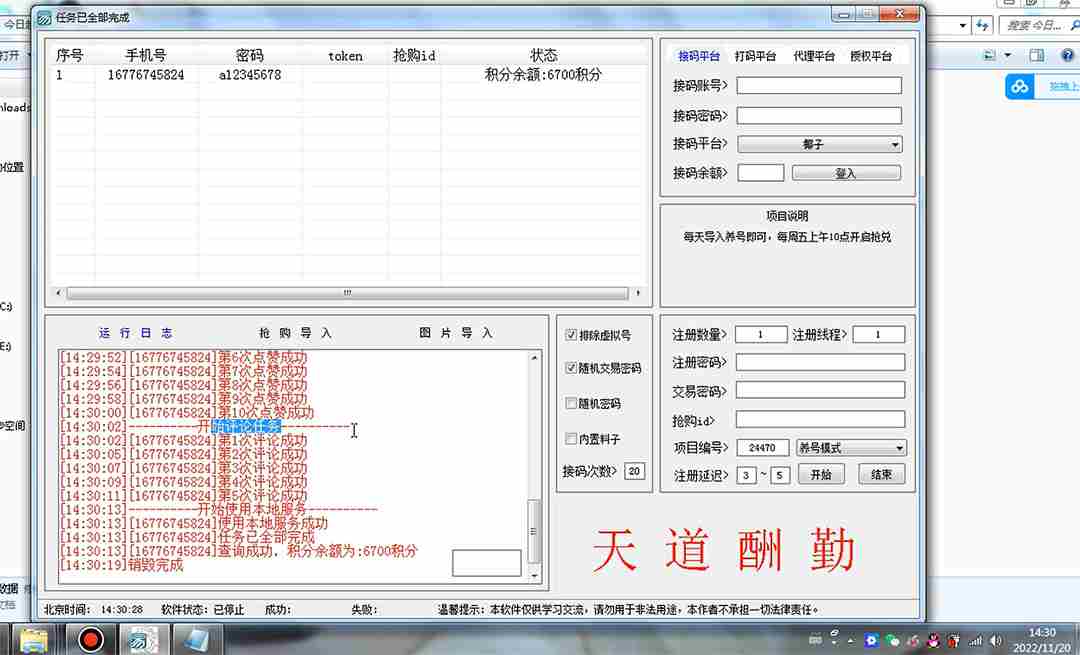Click the change view icon in Explorer window
The height and width of the screenshot is (655, 1080).
pos(989,55)
